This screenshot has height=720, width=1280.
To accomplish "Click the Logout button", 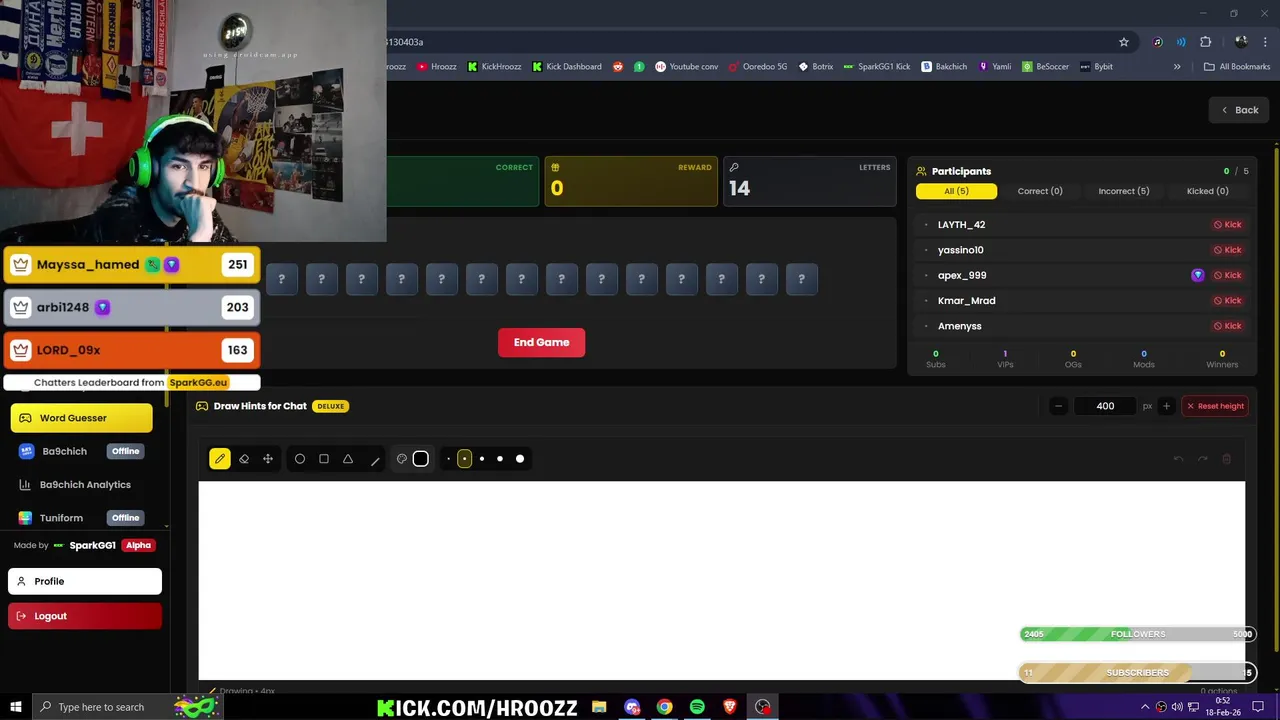I will click(x=85, y=616).
